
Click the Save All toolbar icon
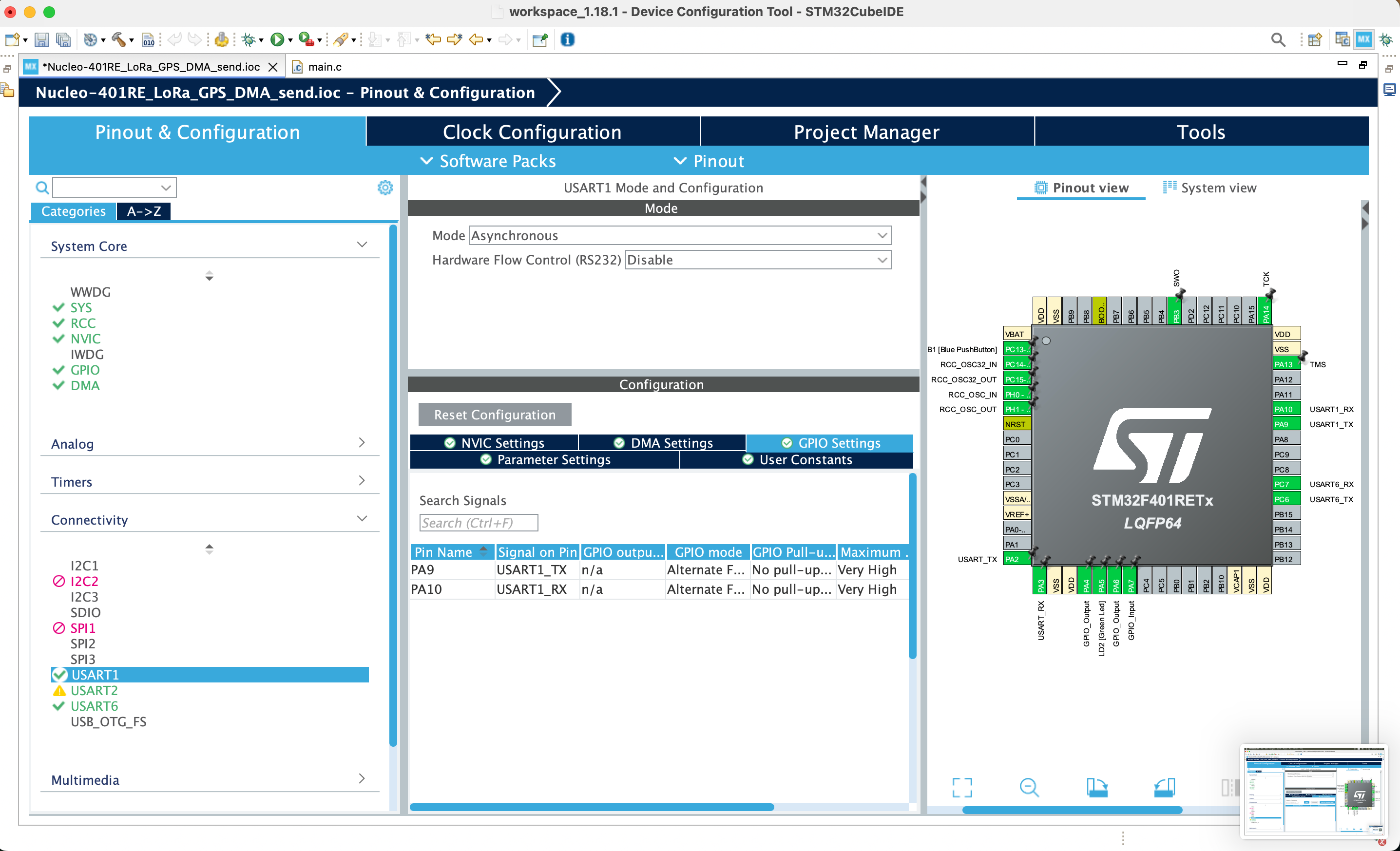tap(63, 40)
